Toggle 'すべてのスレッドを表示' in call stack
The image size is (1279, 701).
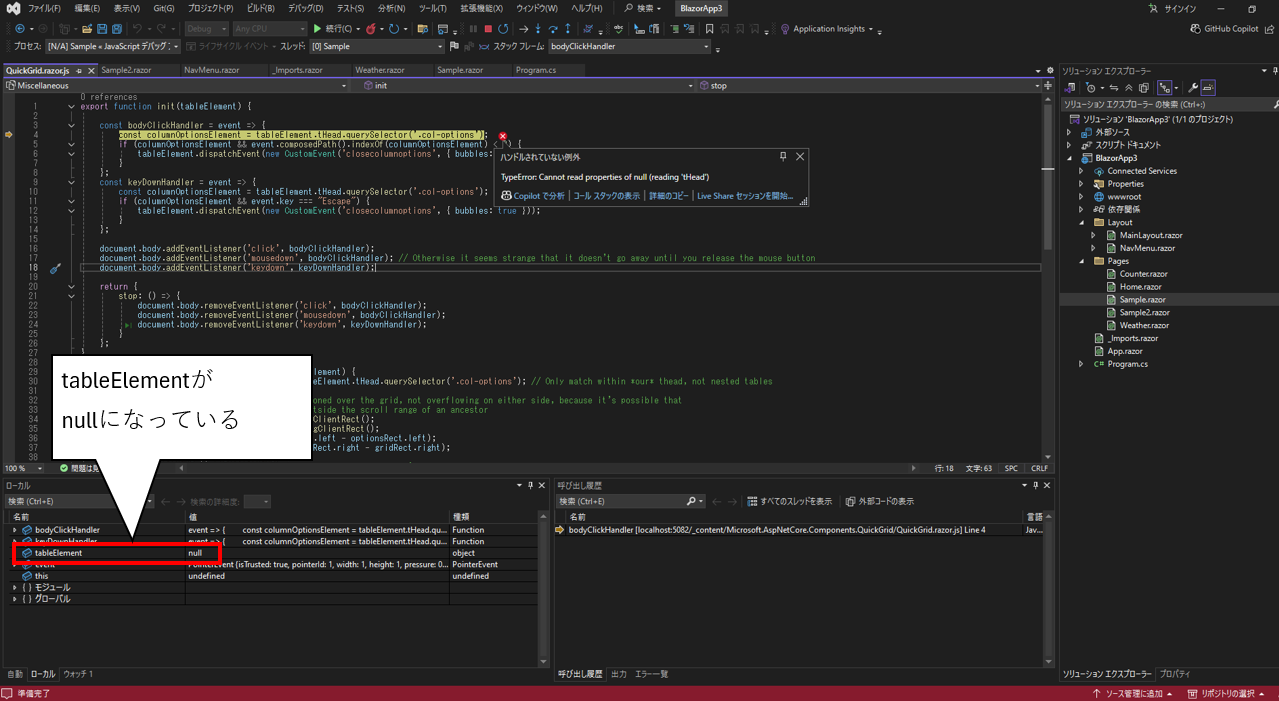tap(789, 501)
